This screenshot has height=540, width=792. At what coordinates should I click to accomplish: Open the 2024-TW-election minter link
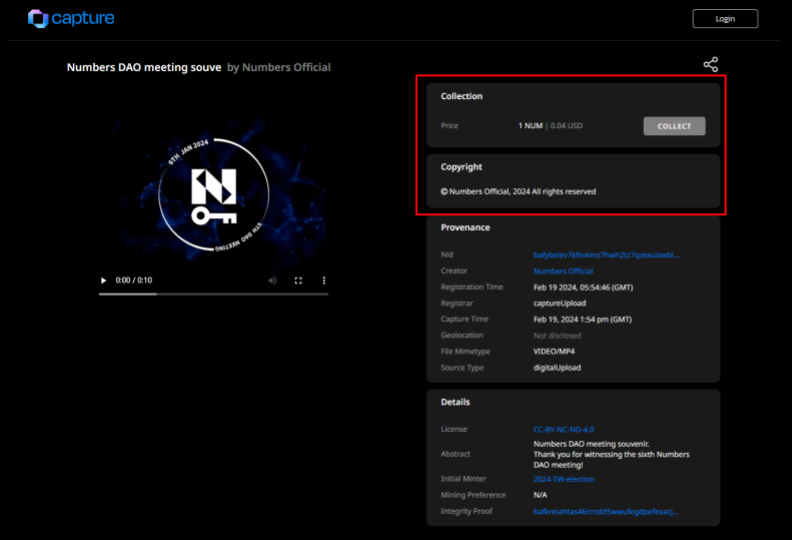point(564,479)
